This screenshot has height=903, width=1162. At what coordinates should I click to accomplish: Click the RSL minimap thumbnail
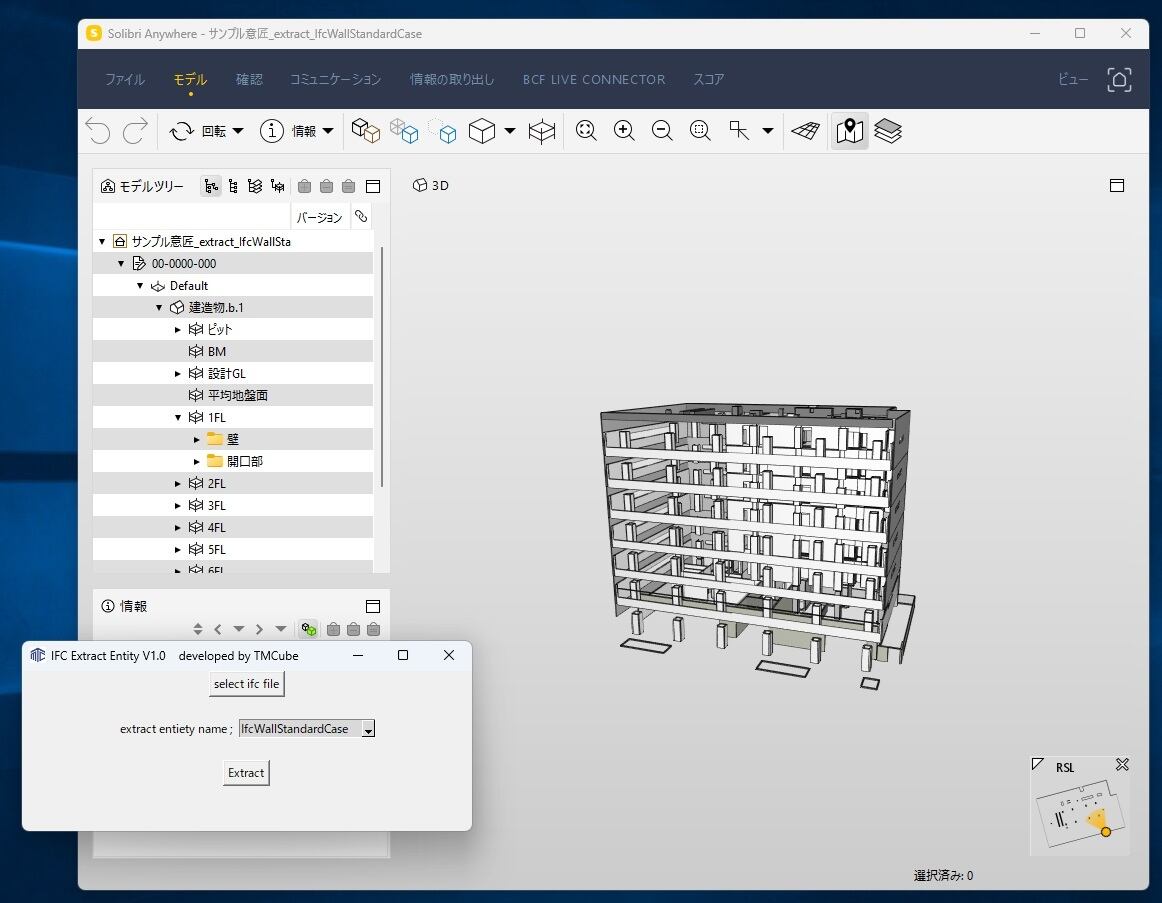[x=1080, y=815]
